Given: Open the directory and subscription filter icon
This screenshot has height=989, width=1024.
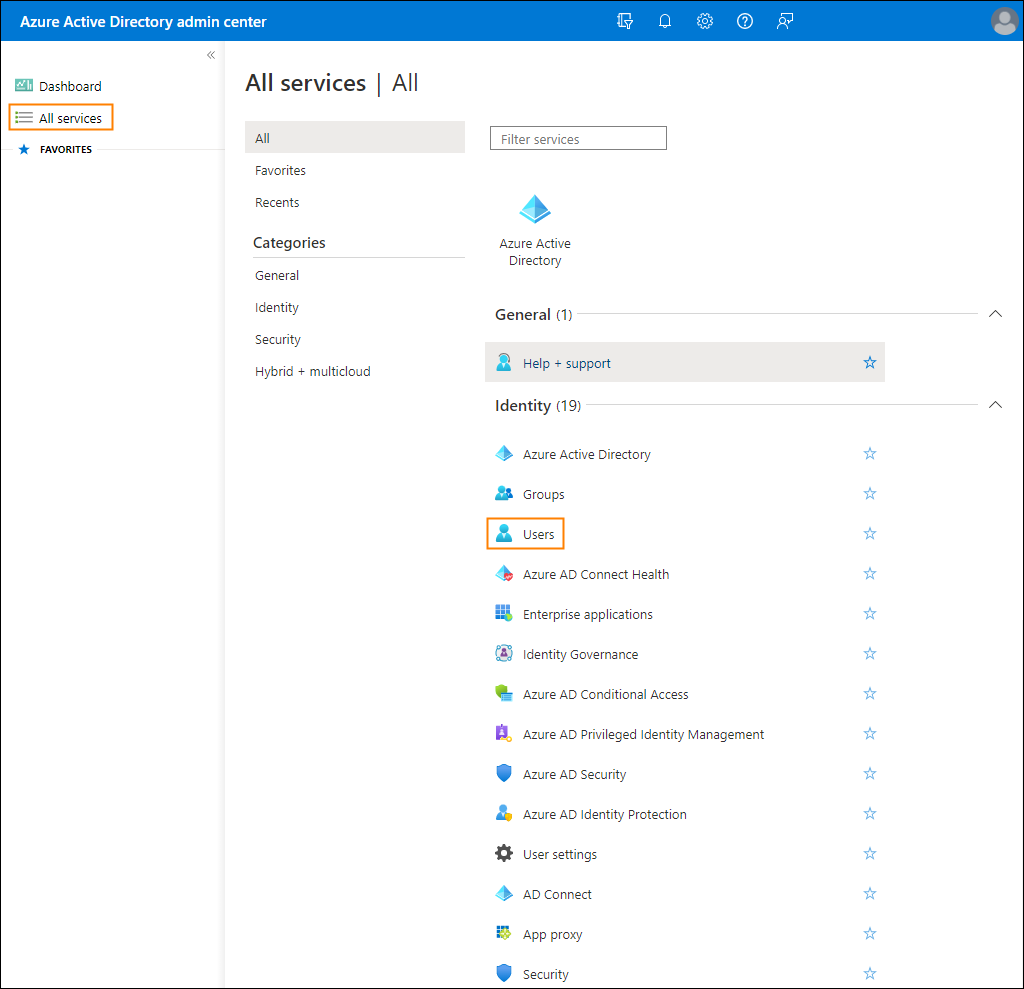Looking at the screenshot, I should coord(624,22).
